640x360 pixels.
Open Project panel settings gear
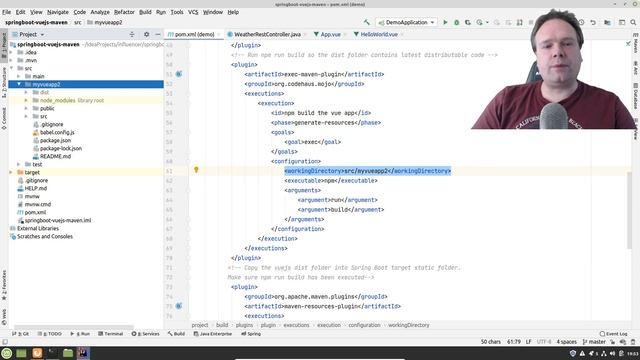(x=147, y=34)
